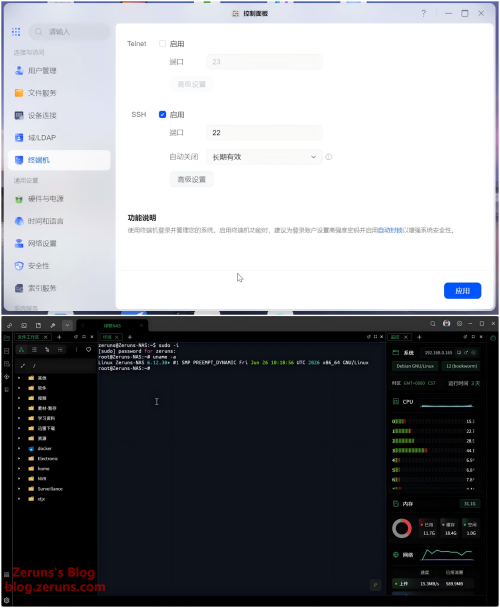
Task: Add a new tab next to 终端 tab
Action: click(130, 337)
